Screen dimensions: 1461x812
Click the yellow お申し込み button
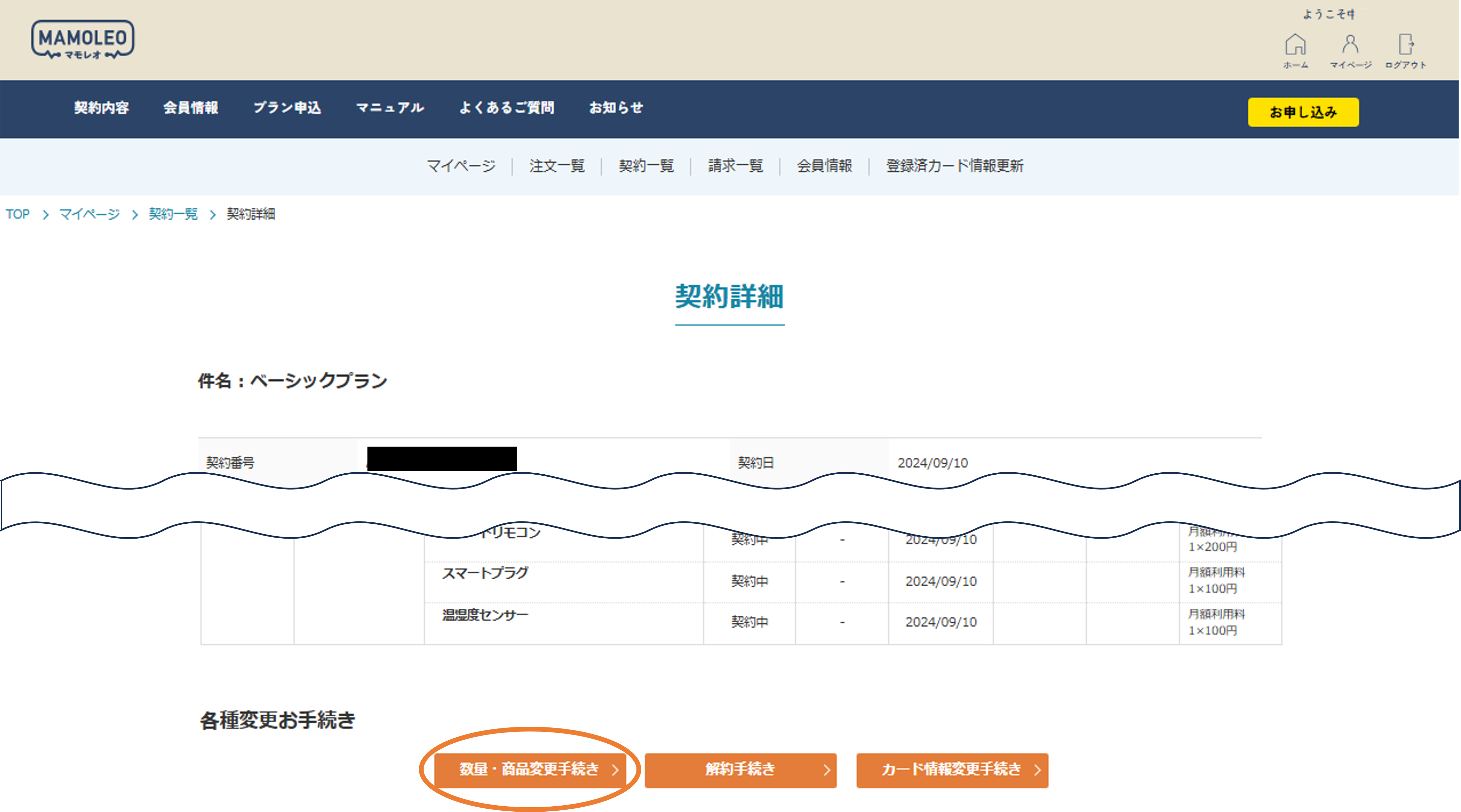[x=1303, y=112]
